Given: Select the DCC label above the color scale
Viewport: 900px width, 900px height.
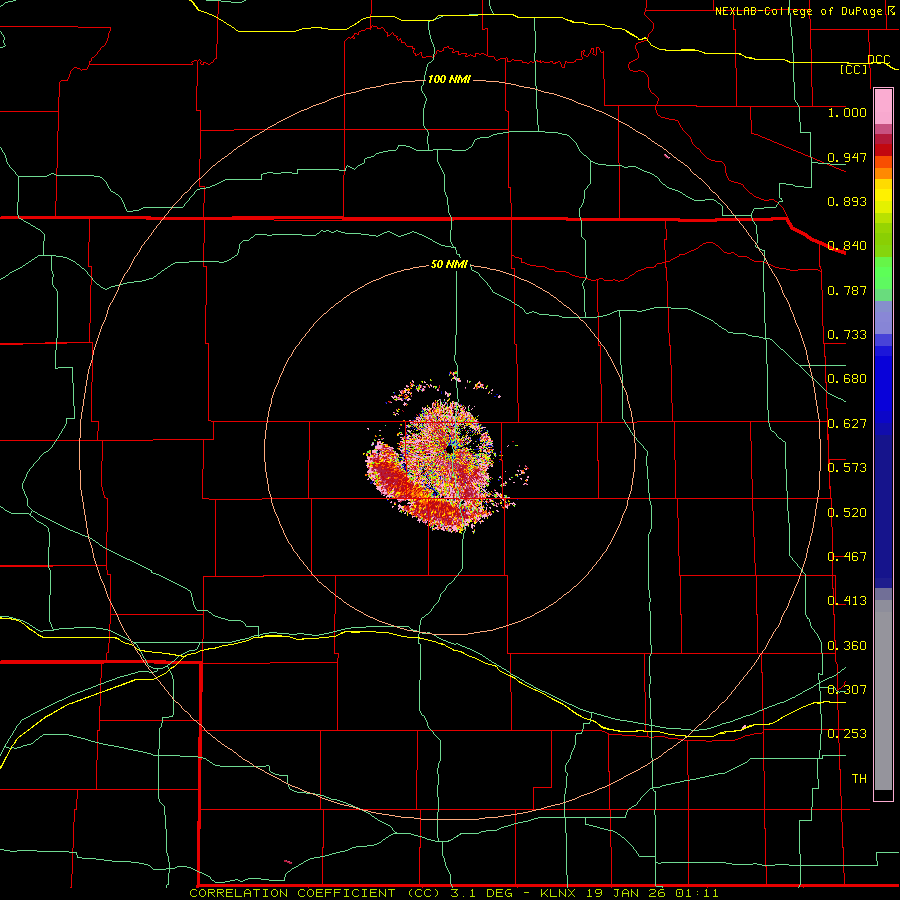Looking at the screenshot, I should click(x=878, y=59).
